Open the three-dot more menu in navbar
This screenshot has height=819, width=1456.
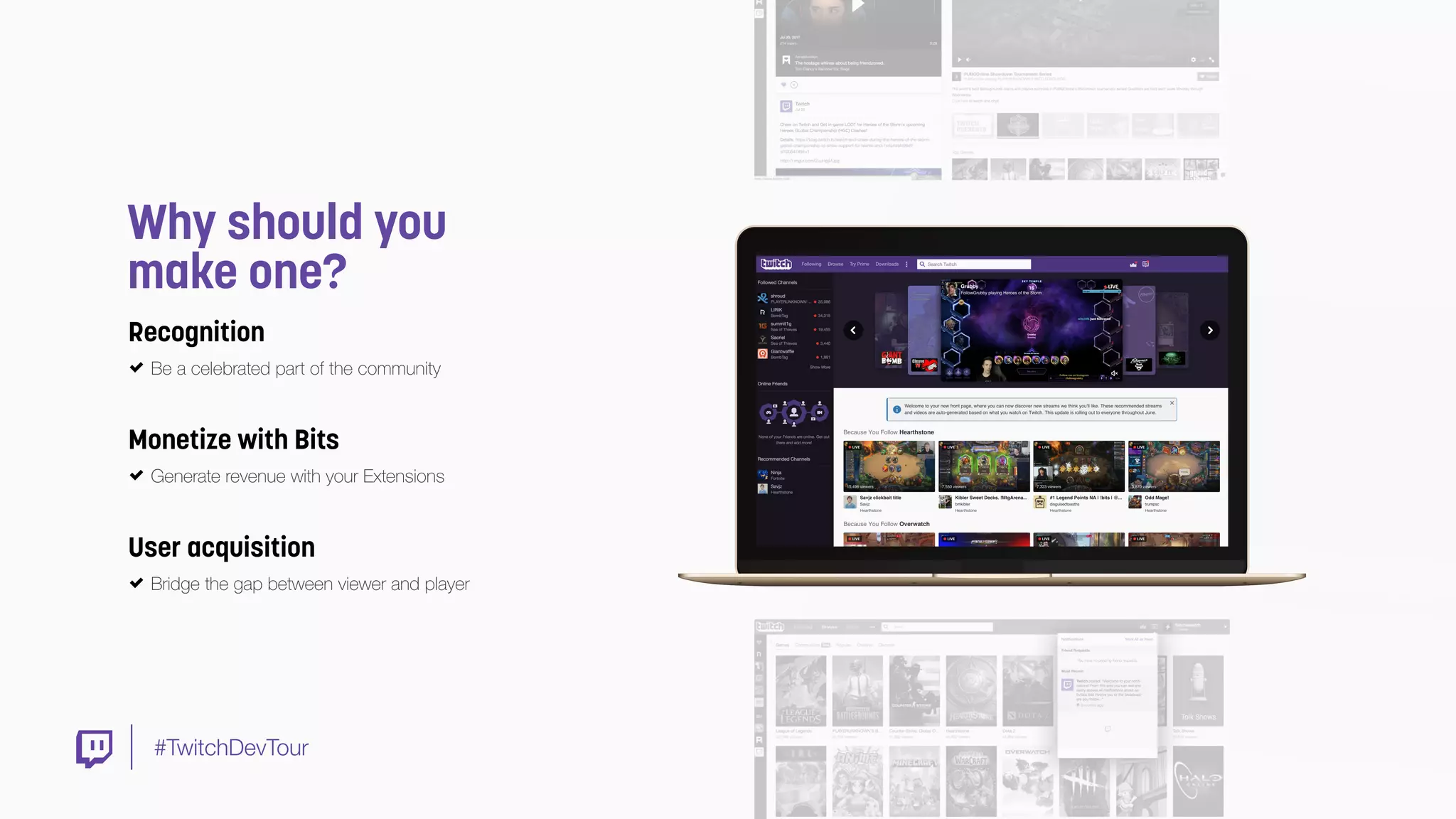coord(906,264)
